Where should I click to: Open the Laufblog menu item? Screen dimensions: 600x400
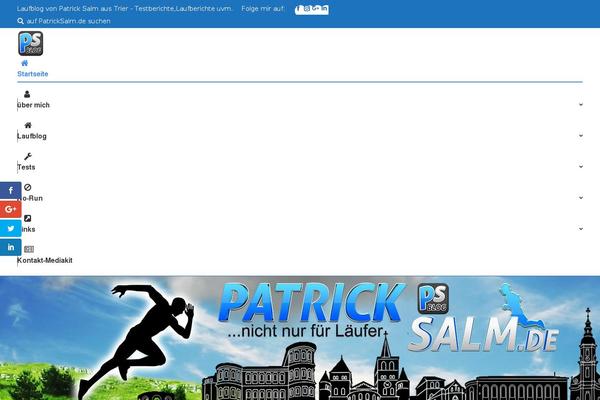click(x=32, y=136)
